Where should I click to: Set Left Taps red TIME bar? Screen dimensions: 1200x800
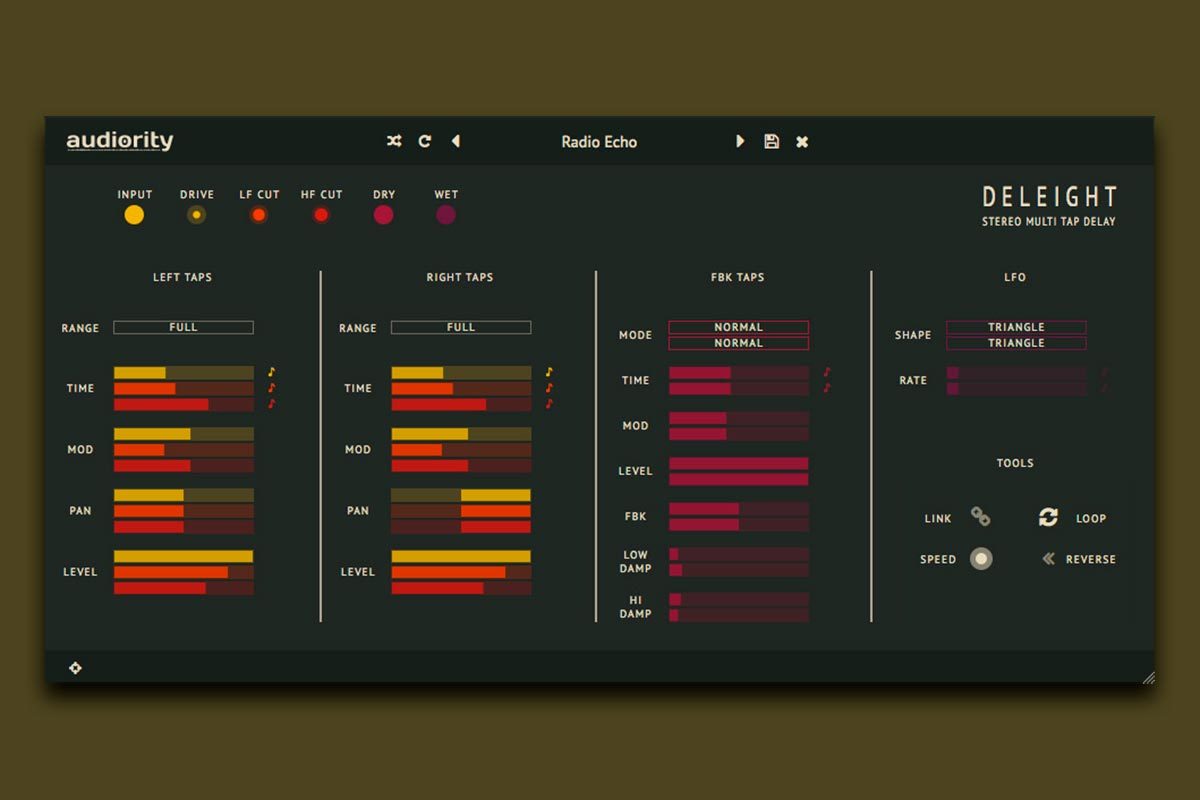click(x=183, y=405)
